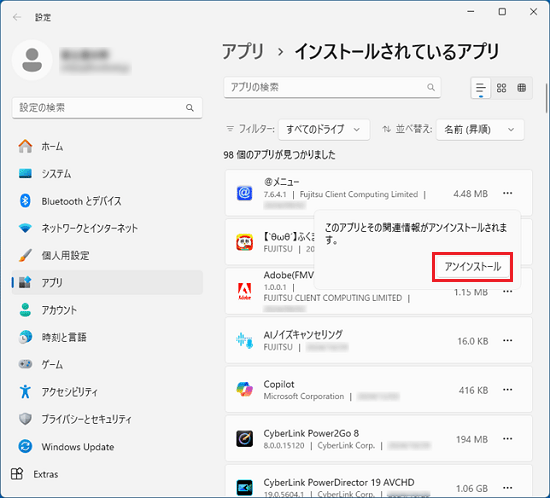Click the 4.48 MB size value

(470, 194)
